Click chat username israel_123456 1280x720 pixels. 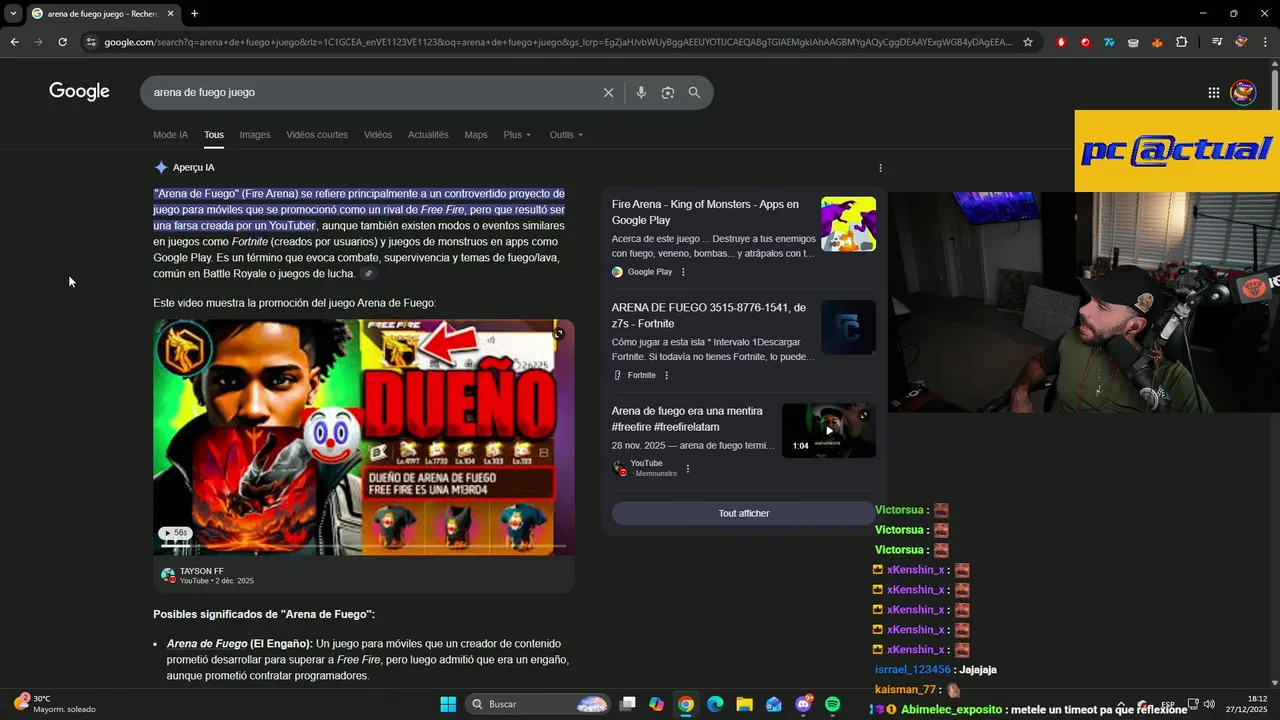(913, 670)
